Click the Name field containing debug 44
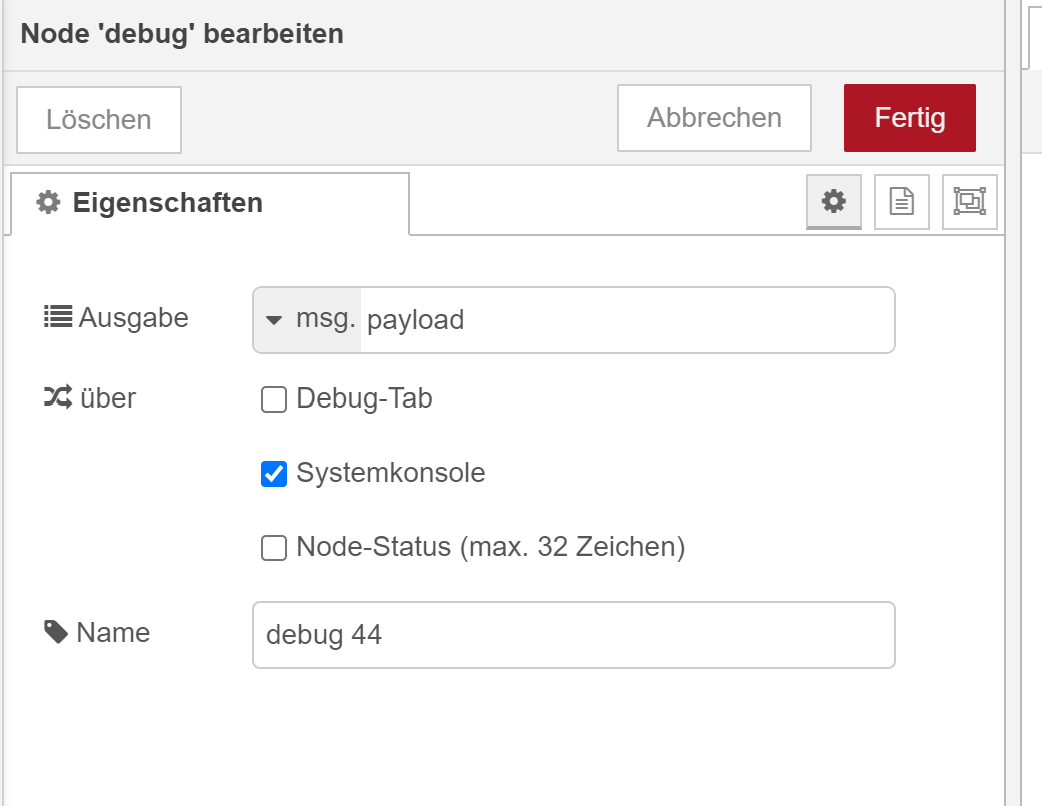The image size is (1042, 806). (573, 634)
